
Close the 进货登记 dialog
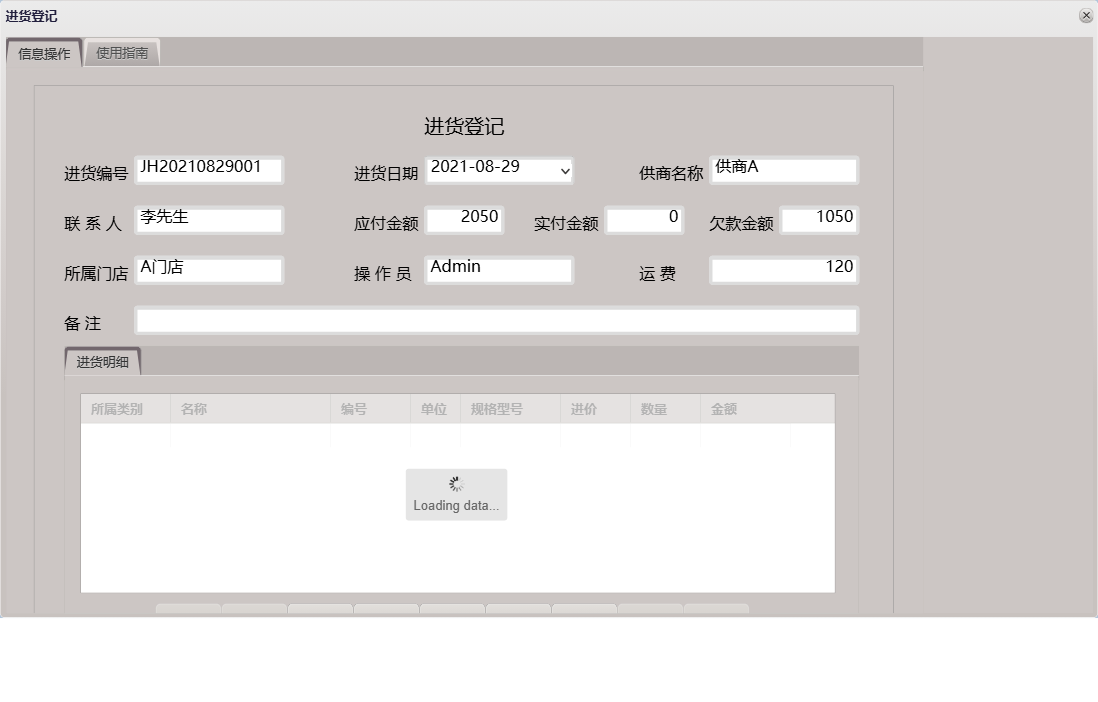[x=1086, y=15]
